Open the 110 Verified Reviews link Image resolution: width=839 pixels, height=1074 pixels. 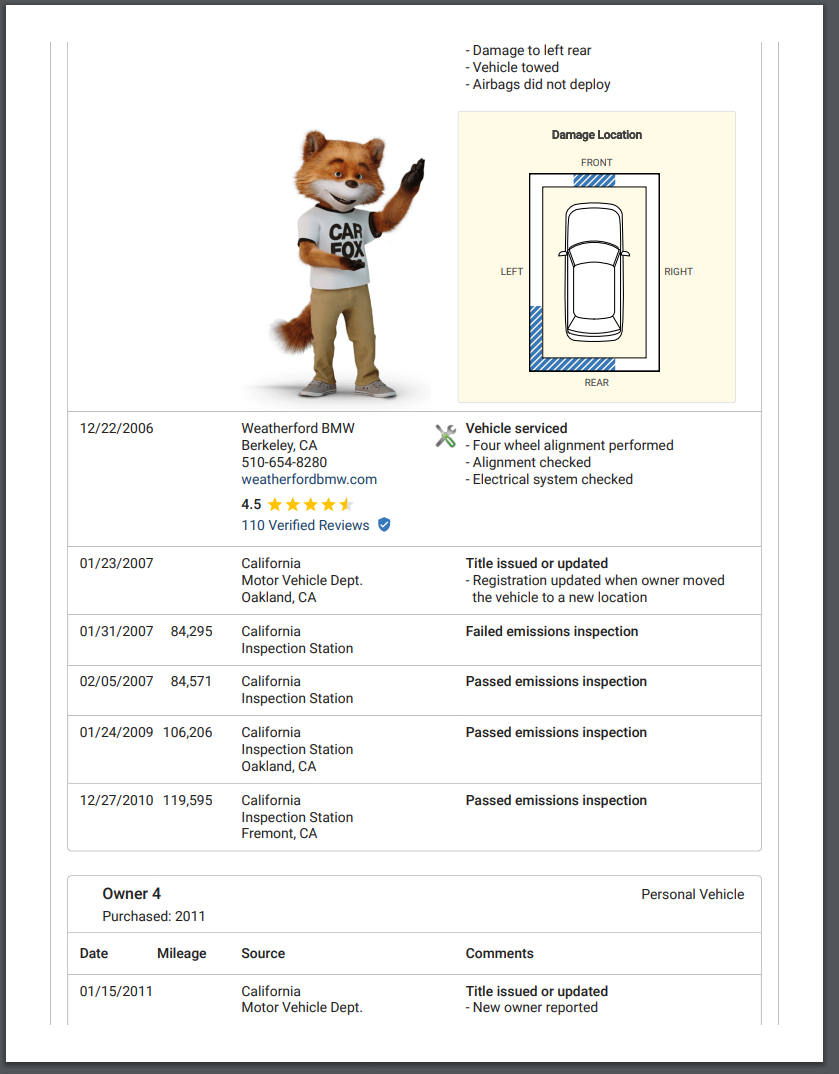coord(305,525)
